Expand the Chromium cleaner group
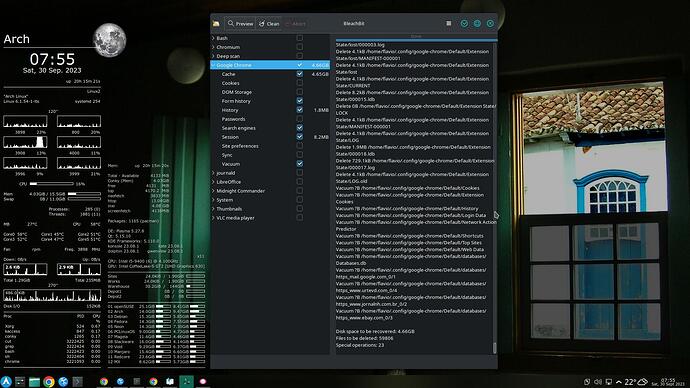 (213, 47)
